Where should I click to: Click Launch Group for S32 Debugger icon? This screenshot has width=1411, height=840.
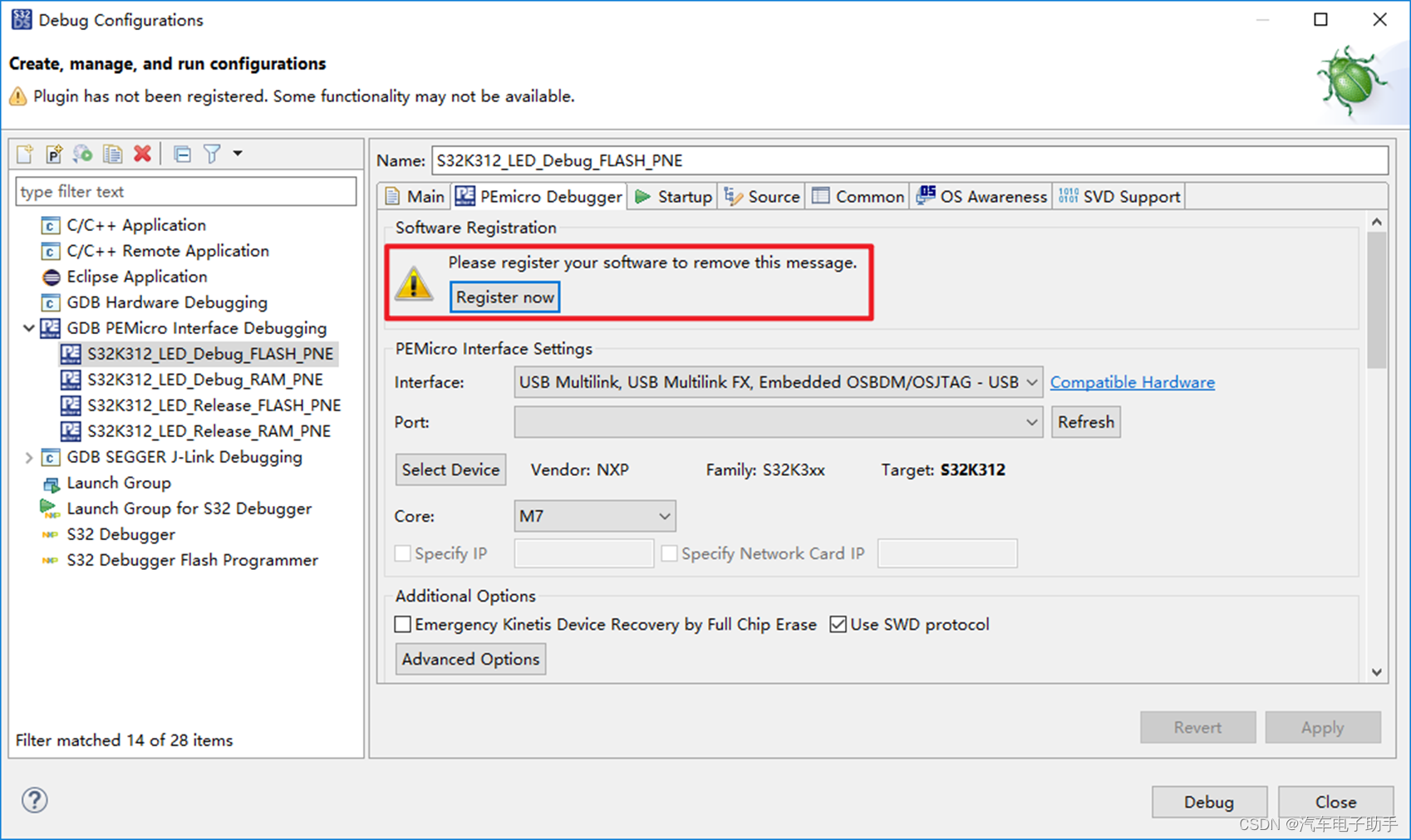pos(49,508)
